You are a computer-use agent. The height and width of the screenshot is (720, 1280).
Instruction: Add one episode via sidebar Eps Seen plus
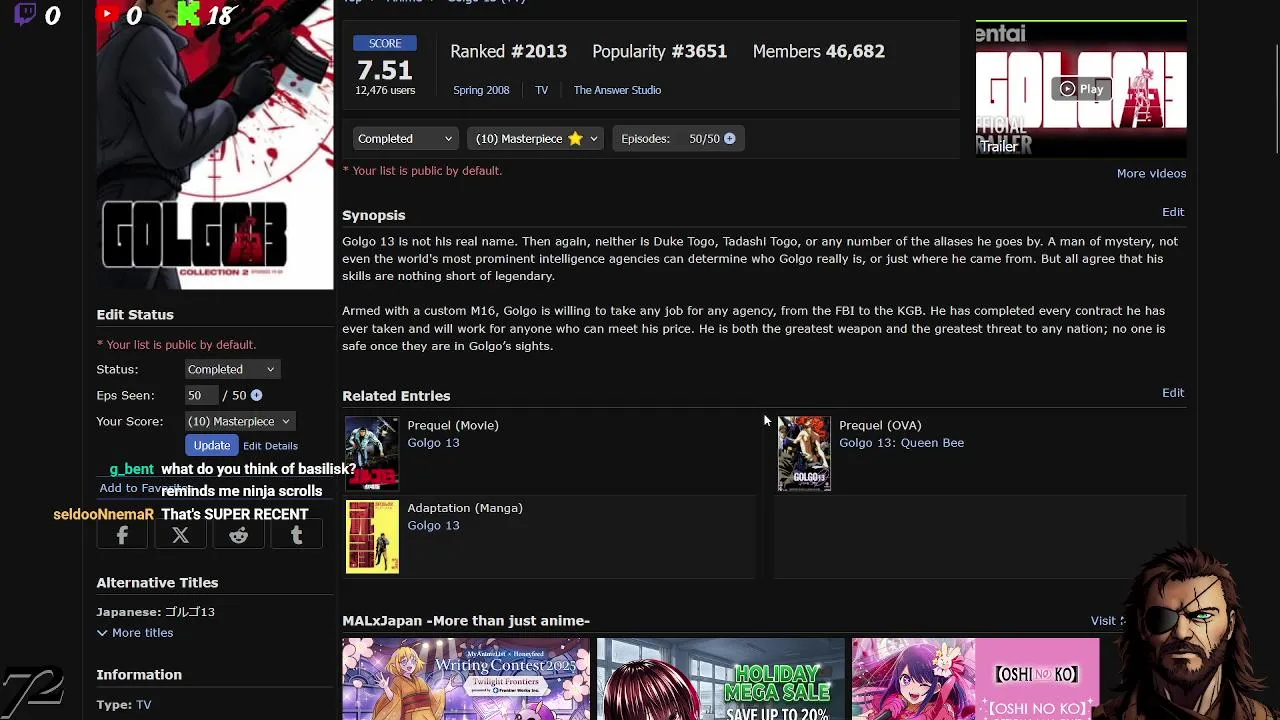256,395
